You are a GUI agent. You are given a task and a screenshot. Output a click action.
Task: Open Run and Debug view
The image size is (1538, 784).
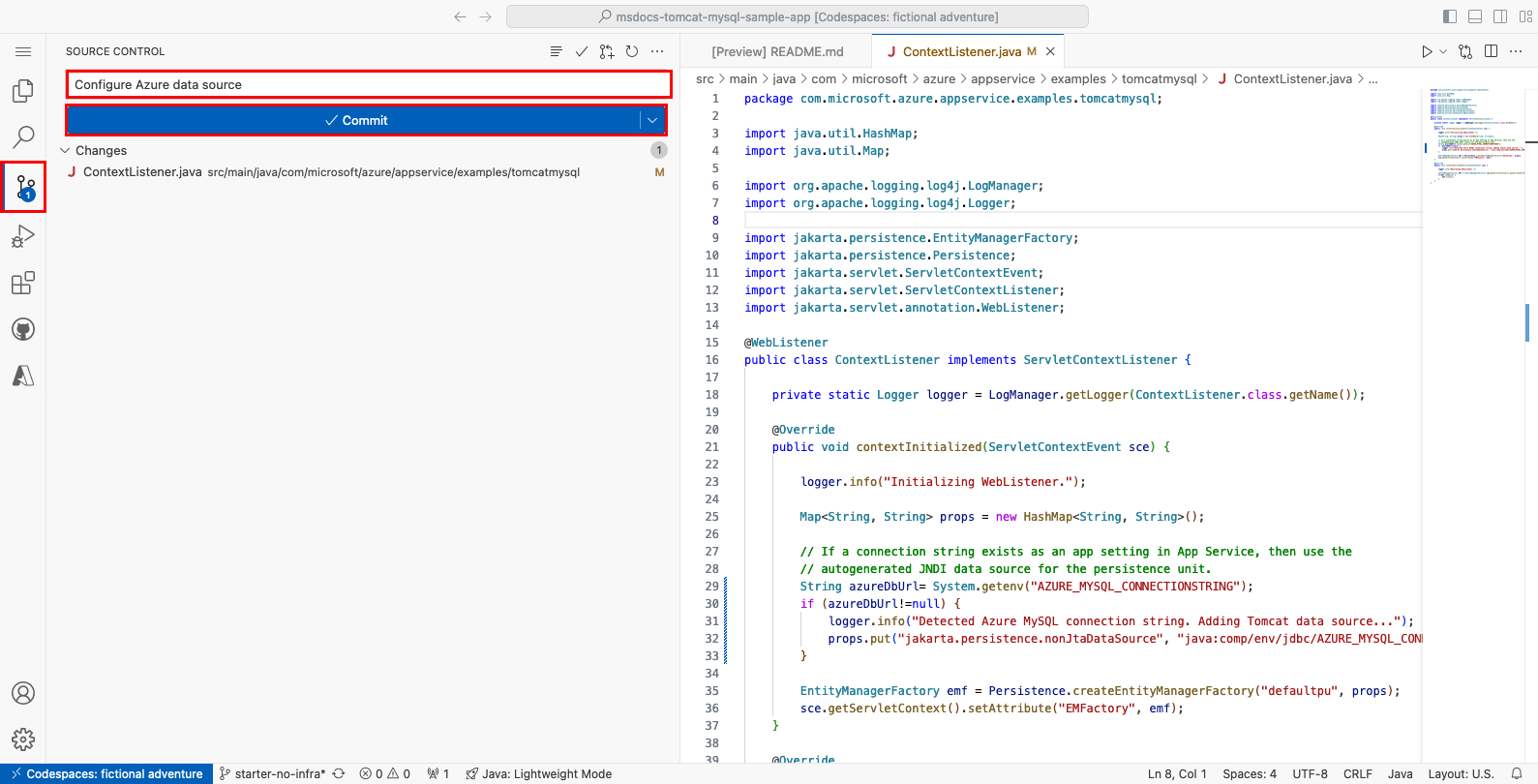coord(23,236)
